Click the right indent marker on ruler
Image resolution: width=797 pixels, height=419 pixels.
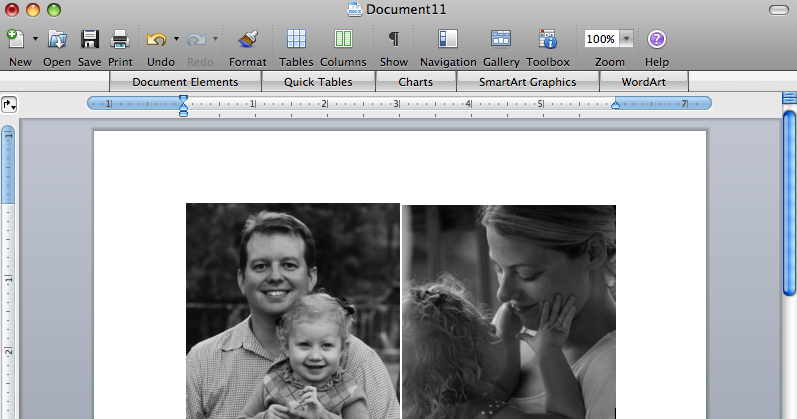(615, 105)
